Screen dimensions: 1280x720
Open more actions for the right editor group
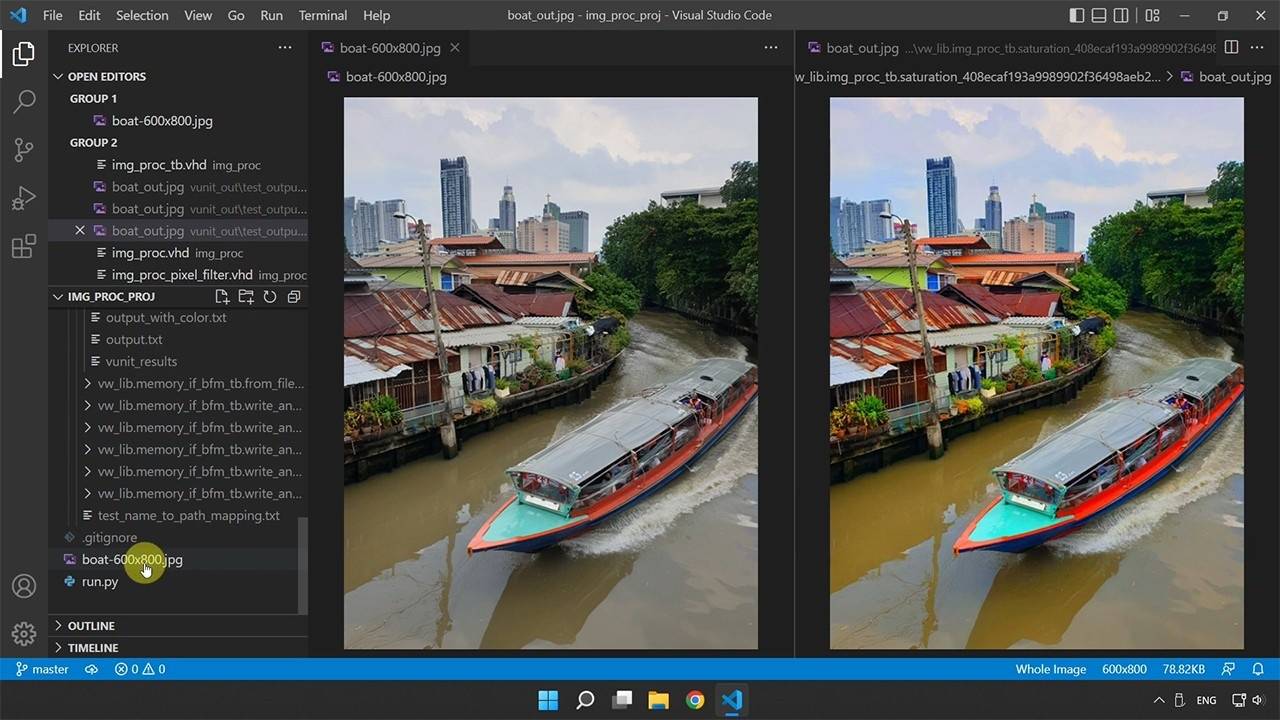(x=1258, y=48)
